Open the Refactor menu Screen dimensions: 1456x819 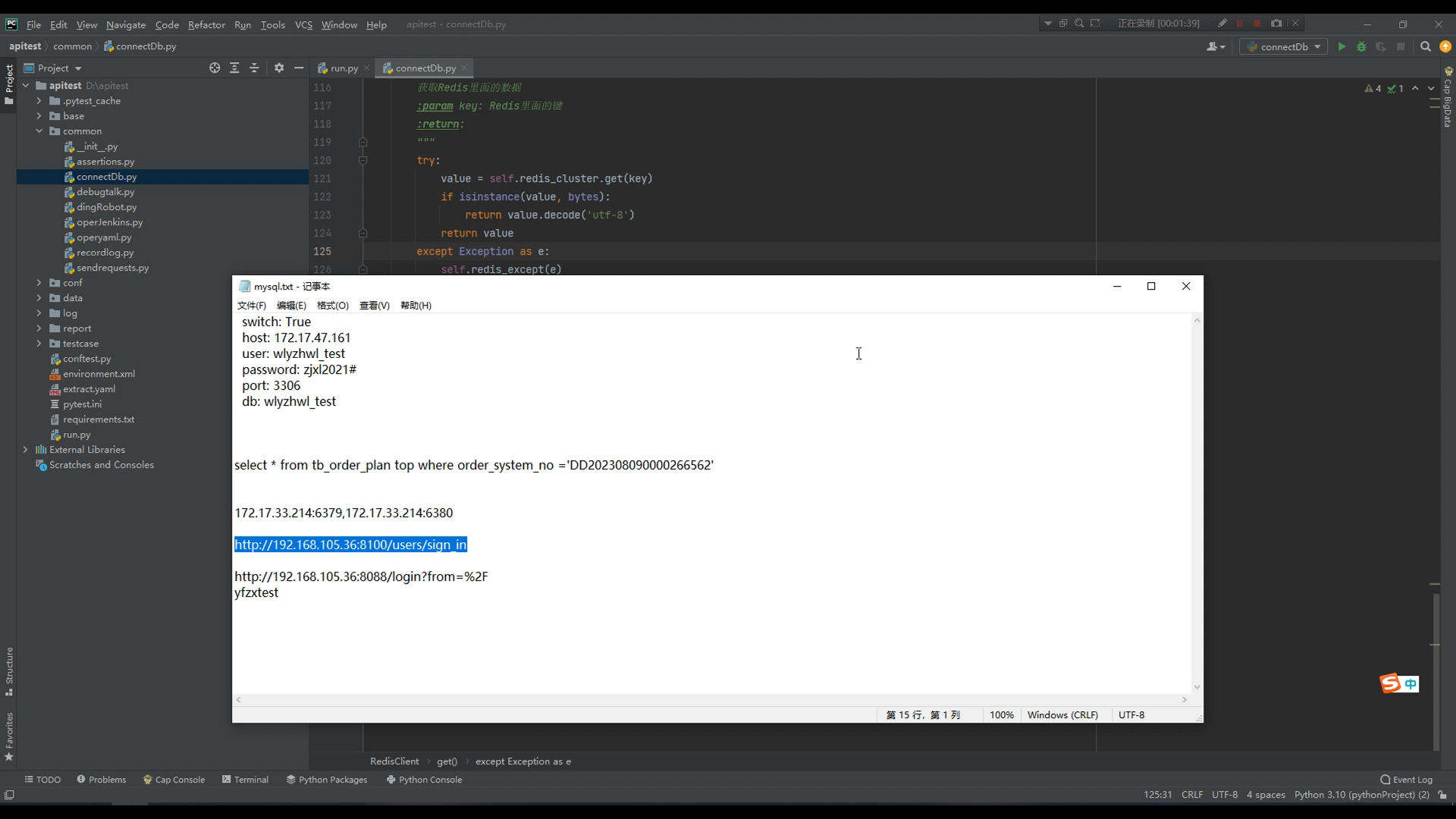tap(206, 24)
